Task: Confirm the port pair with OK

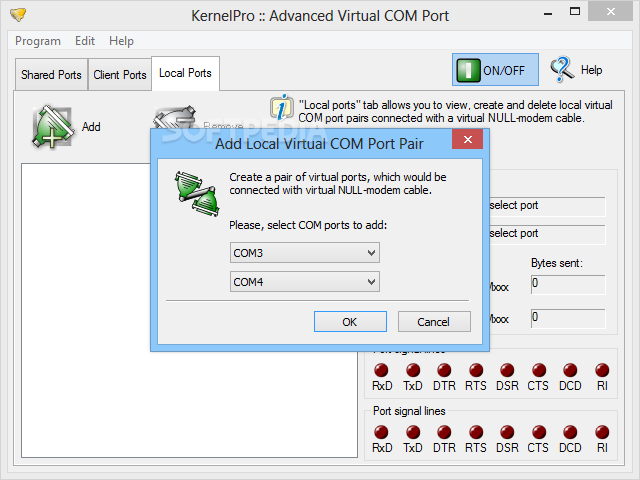Action: click(x=350, y=322)
